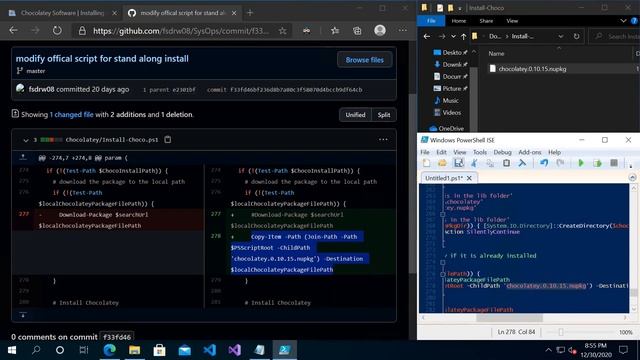
Task: Open File Explorer address history dropdown
Action: pos(561,36)
